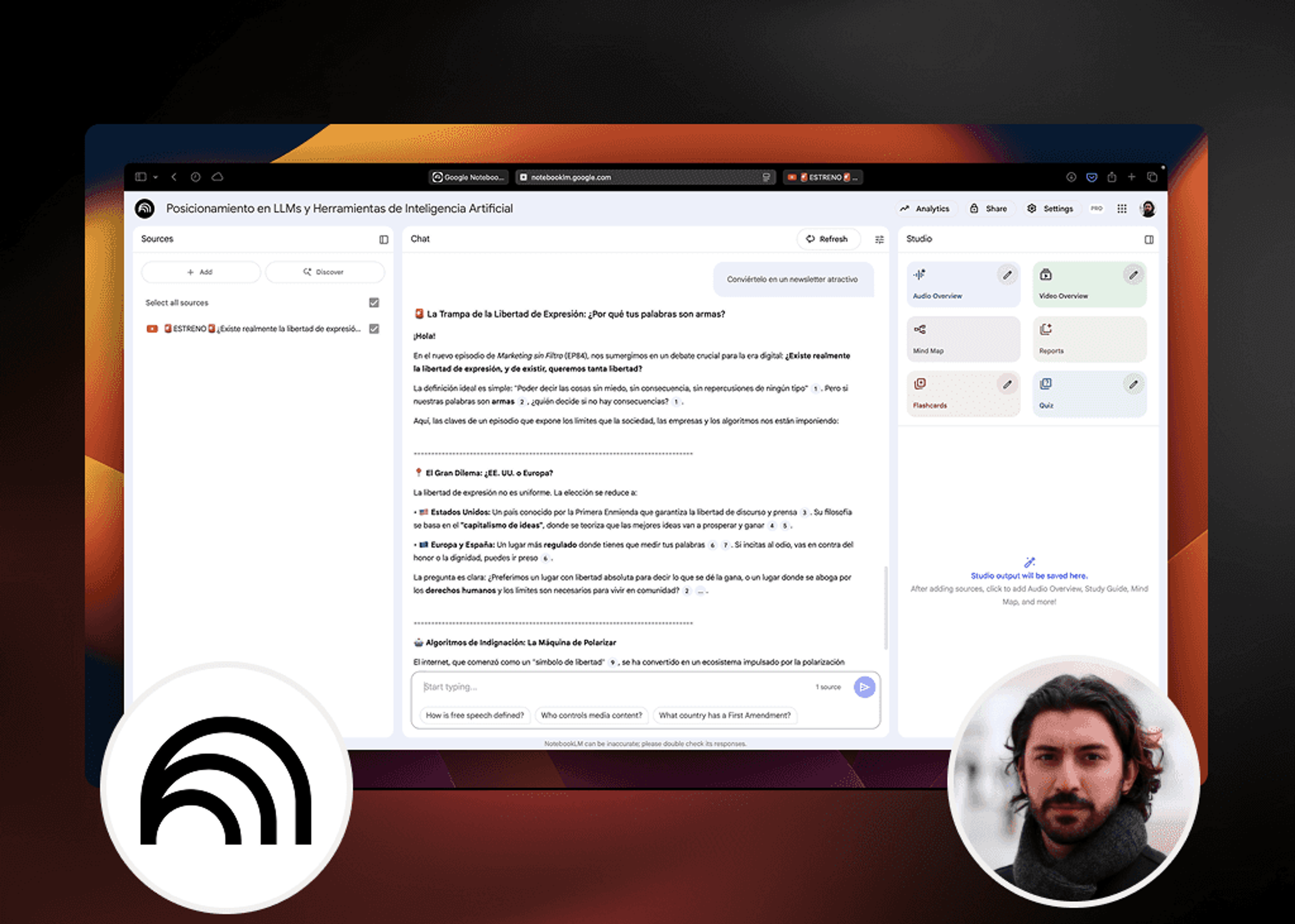Open citation 9 after 'símbolo de libertad'
Image resolution: width=1295 pixels, height=924 pixels.
(x=612, y=662)
